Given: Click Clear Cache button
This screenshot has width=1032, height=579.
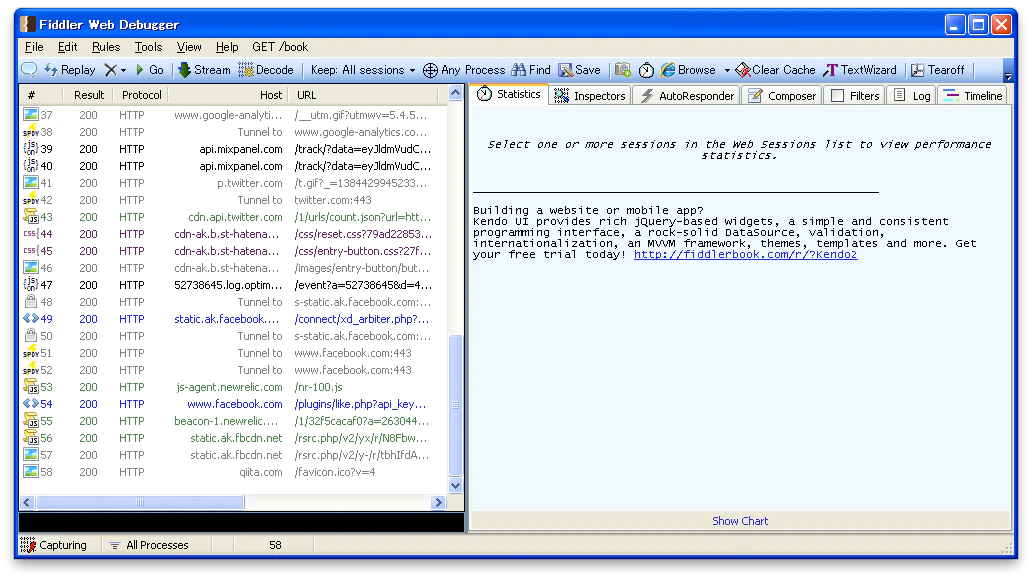Looking at the screenshot, I should coord(775,70).
